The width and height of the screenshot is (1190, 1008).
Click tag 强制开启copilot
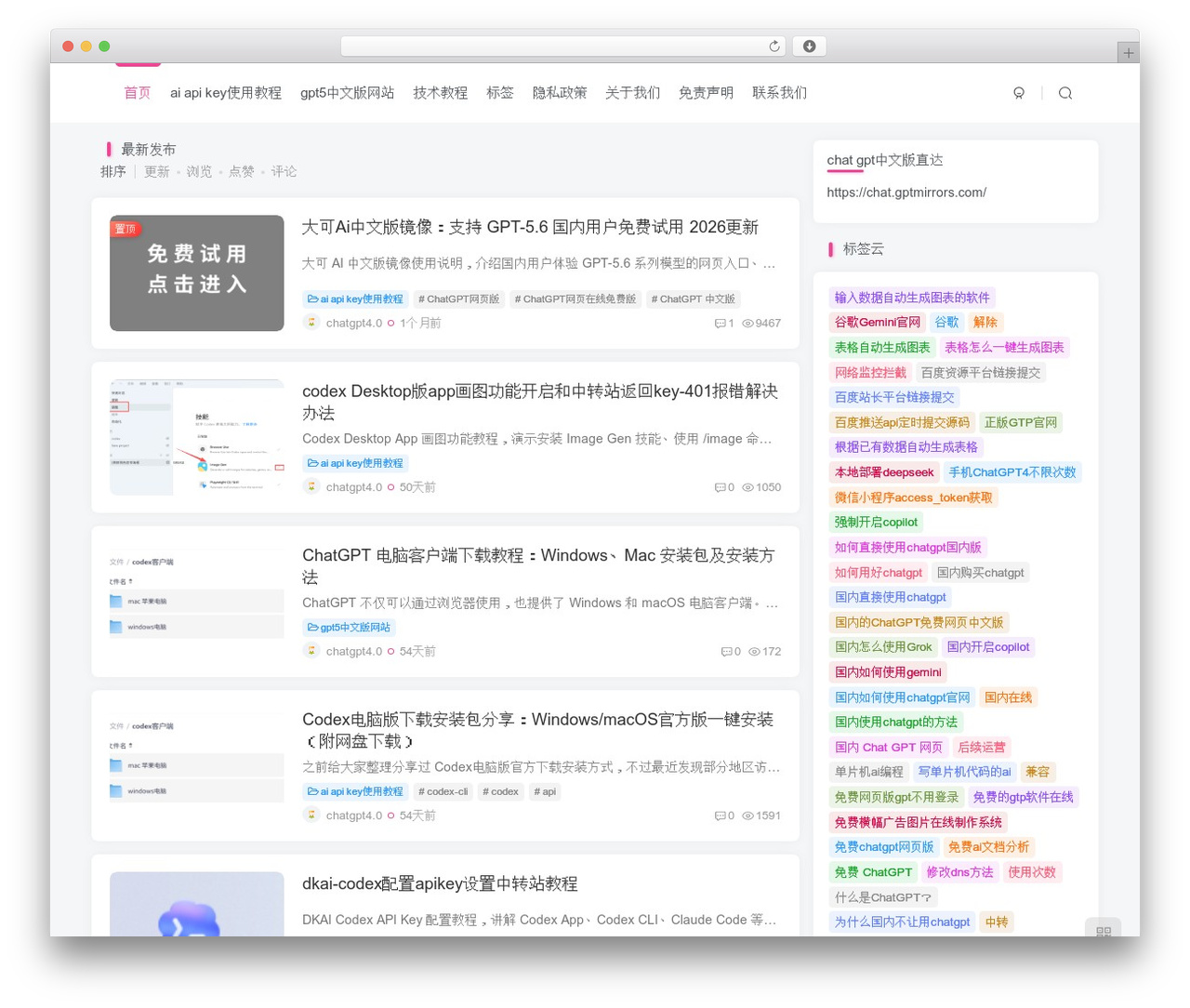[x=876, y=523]
